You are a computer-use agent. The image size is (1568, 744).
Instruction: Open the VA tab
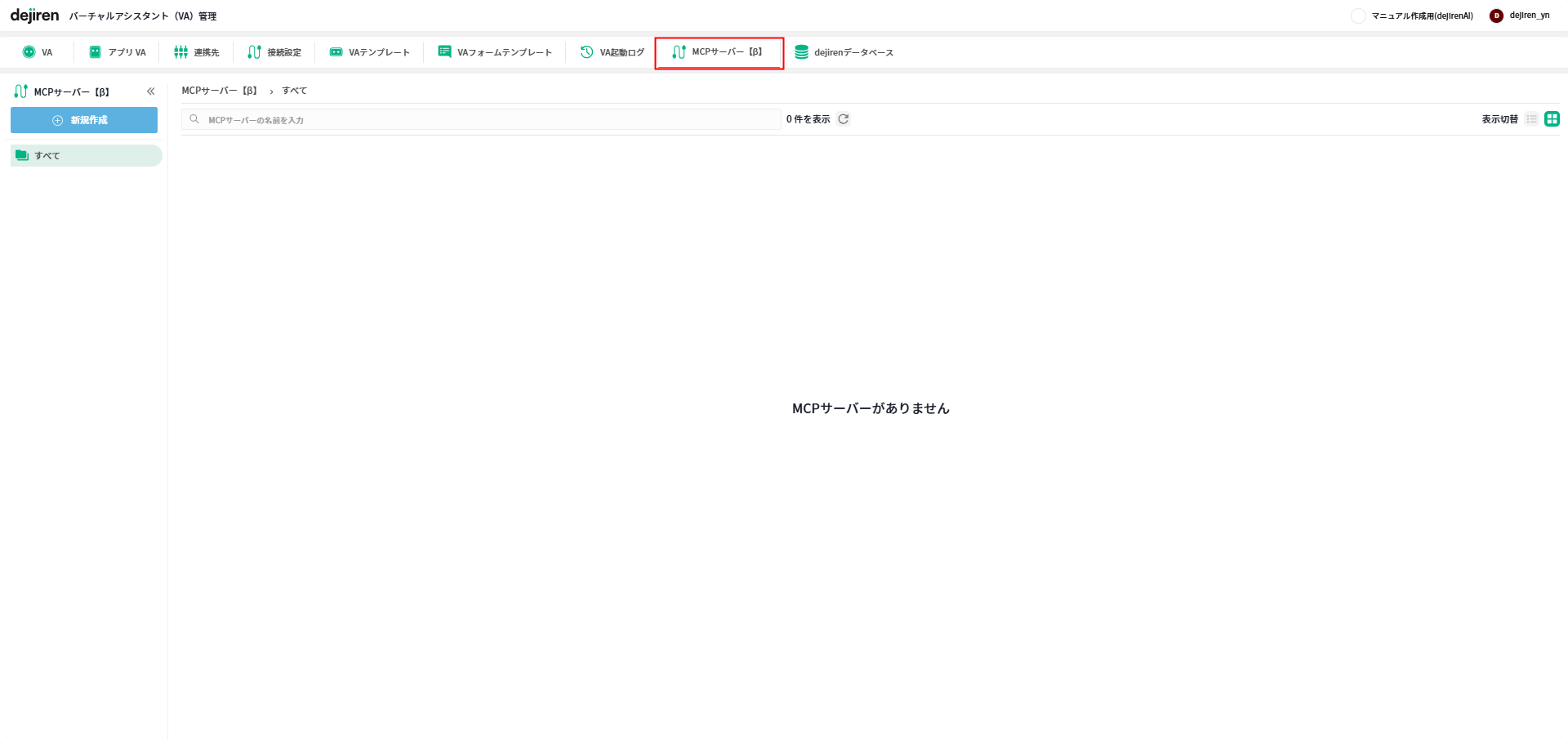click(38, 52)
